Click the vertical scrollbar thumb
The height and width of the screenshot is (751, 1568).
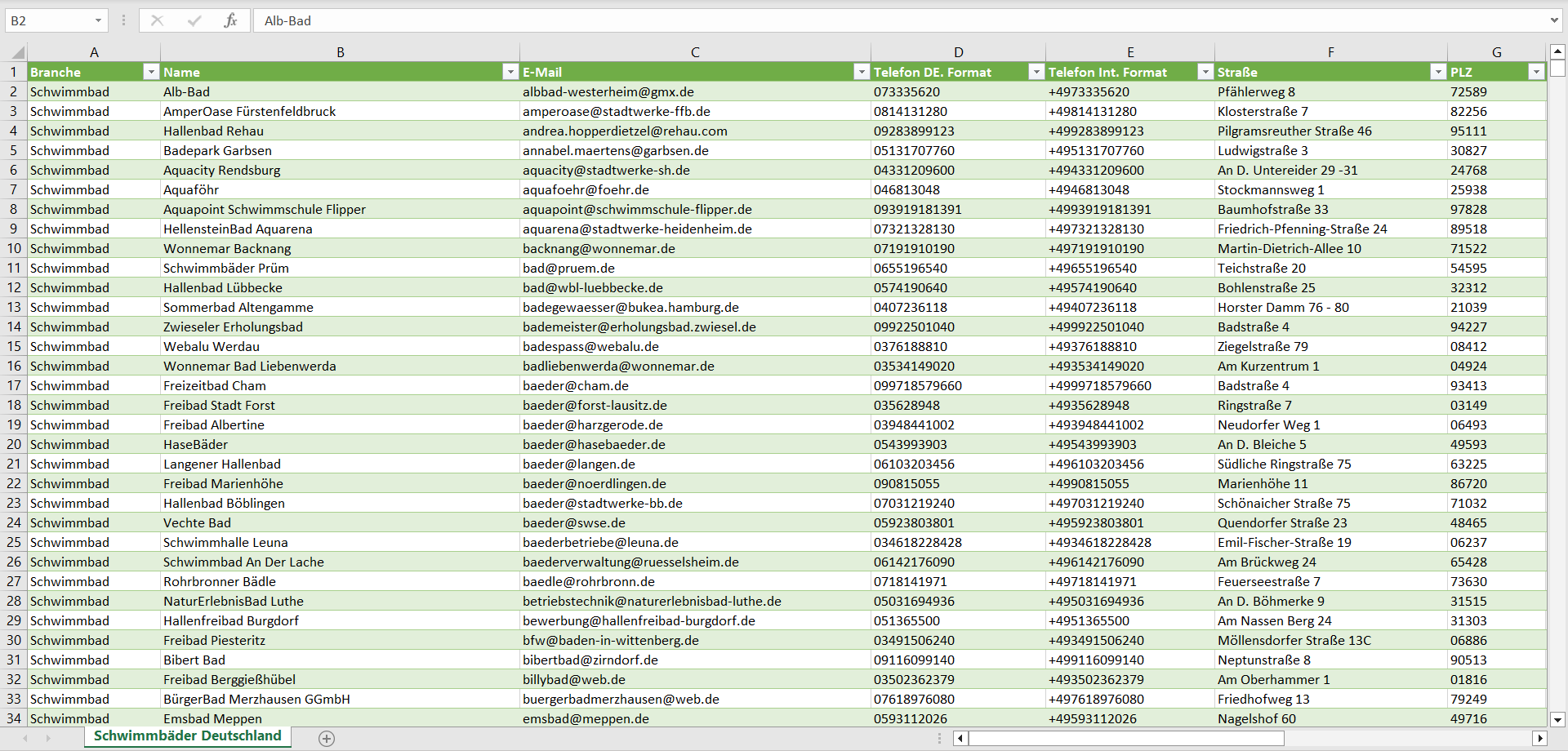click(1557, 68)
